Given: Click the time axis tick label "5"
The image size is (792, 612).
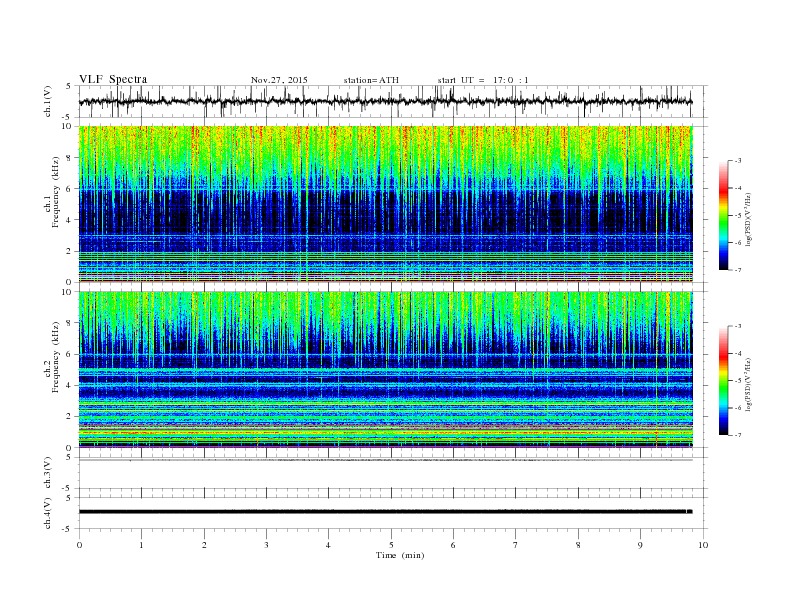Looking at the screenshot, I should click(x=391, y=545).
